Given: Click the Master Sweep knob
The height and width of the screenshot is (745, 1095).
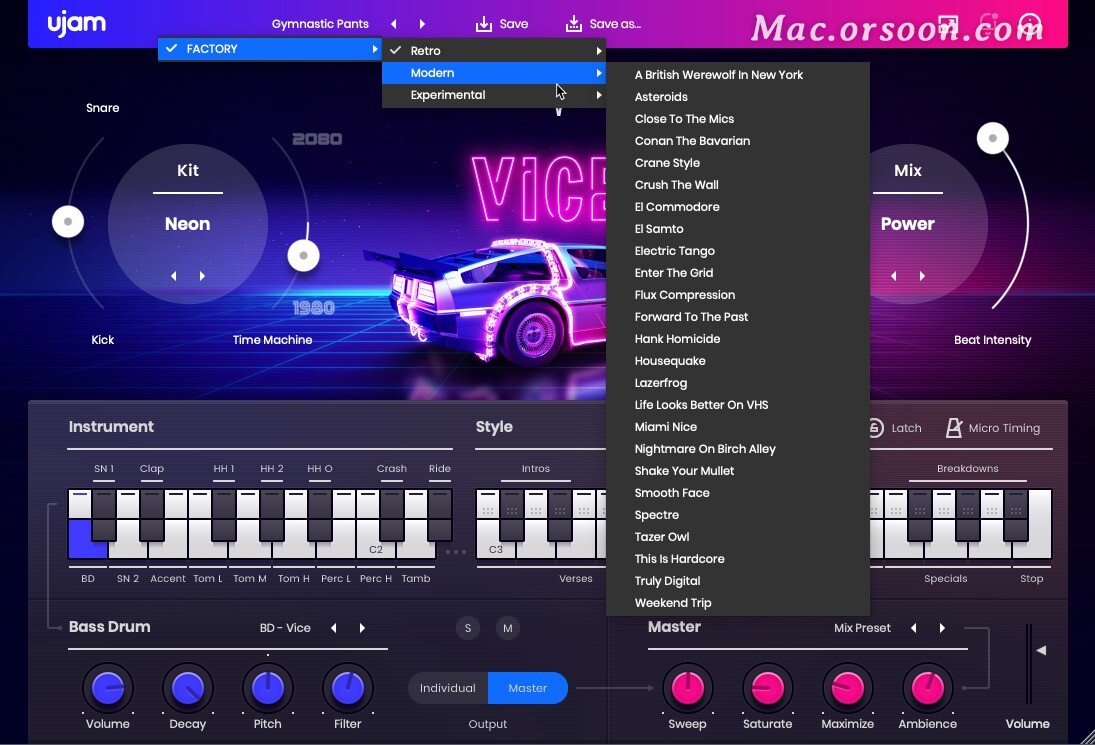Looking at the screenshot, I should (687, 688).
